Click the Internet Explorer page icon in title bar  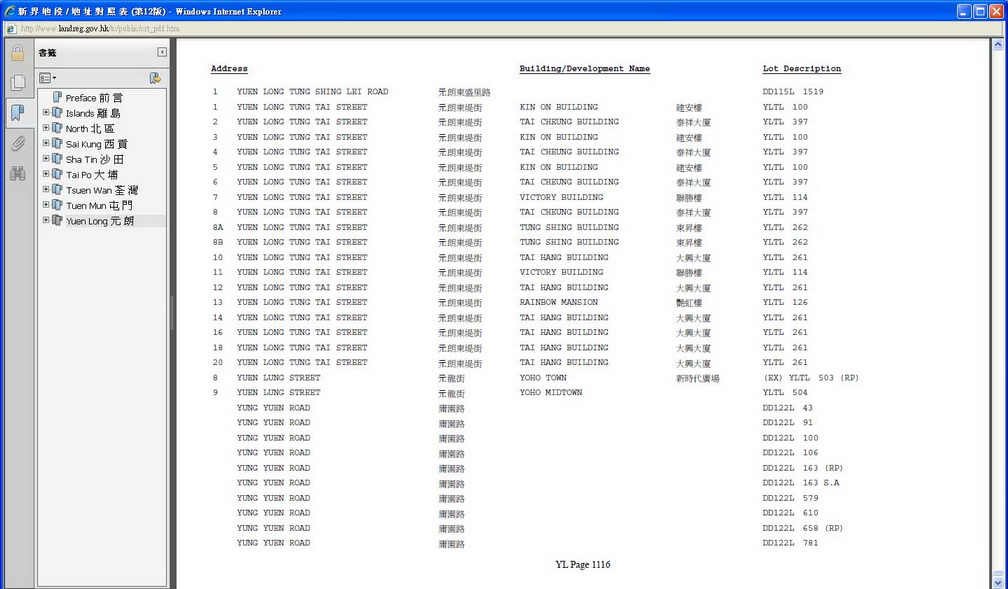10,11
